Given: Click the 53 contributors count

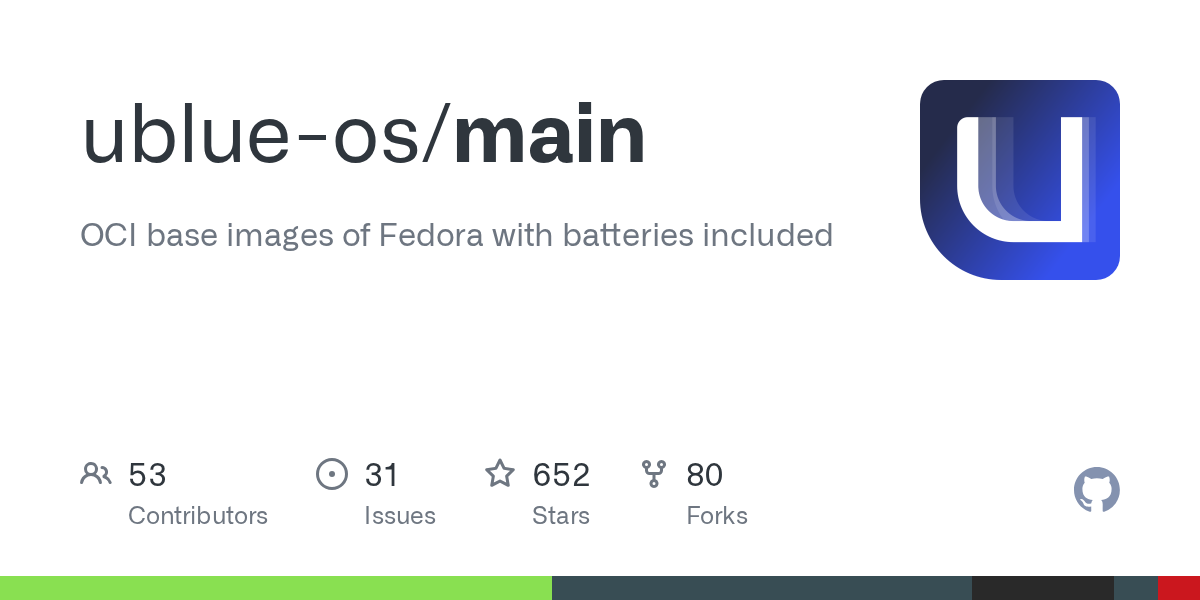Looking at the screenshot, I should pos(147,474).
